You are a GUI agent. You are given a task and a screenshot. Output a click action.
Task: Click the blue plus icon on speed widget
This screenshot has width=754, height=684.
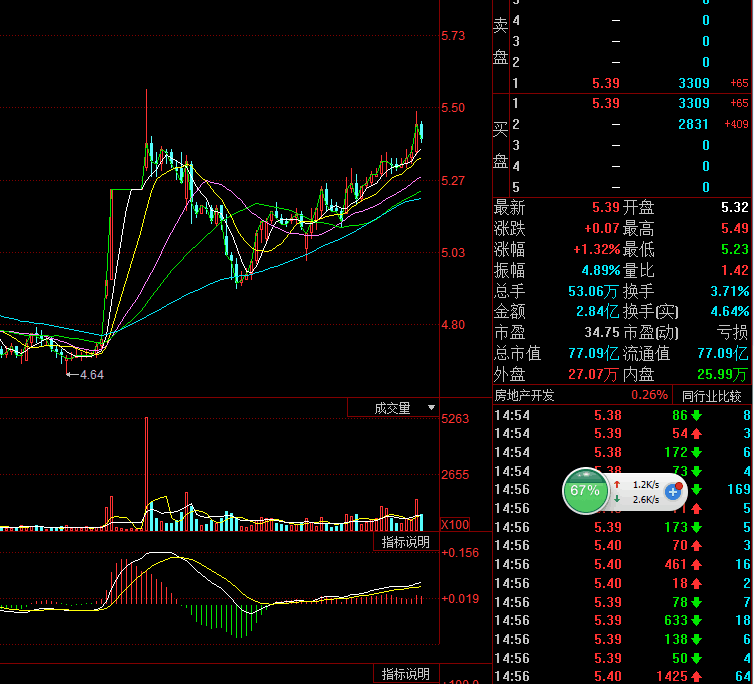(673, 491)
